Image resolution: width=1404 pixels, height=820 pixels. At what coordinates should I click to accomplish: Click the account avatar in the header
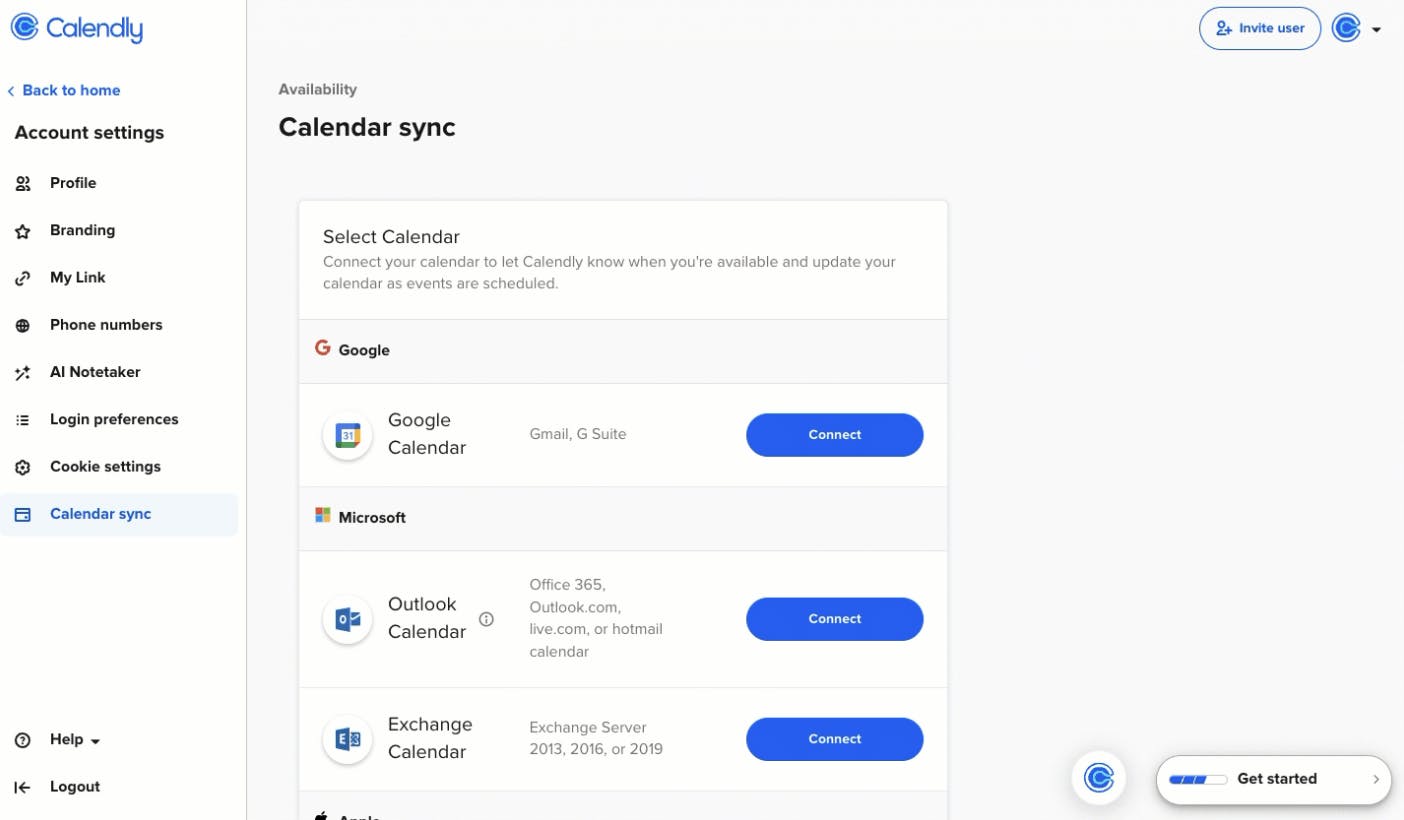pyautogui.click(x=1347, y=28)
